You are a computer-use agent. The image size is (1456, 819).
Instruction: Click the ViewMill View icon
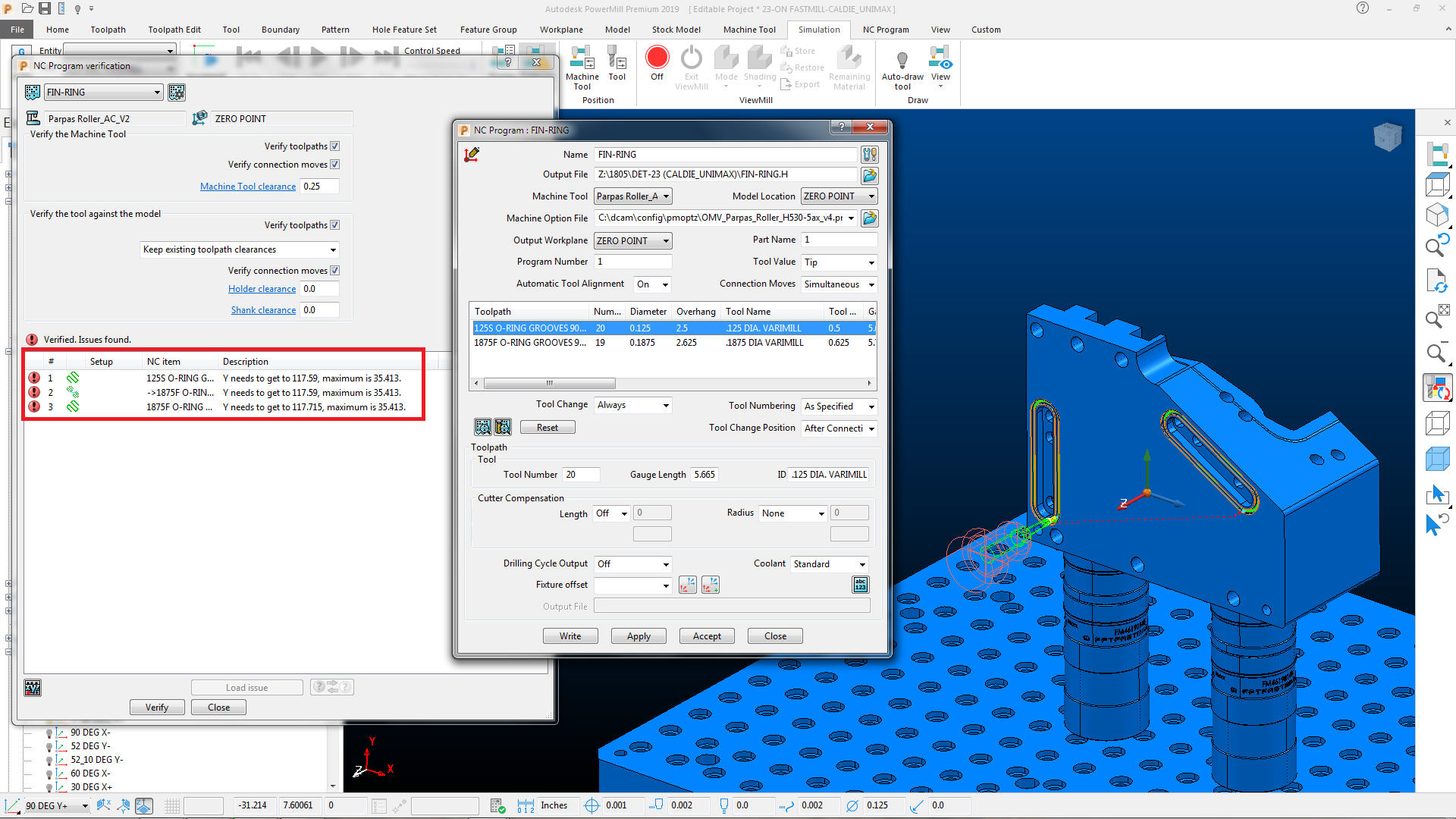pos(940,67)
